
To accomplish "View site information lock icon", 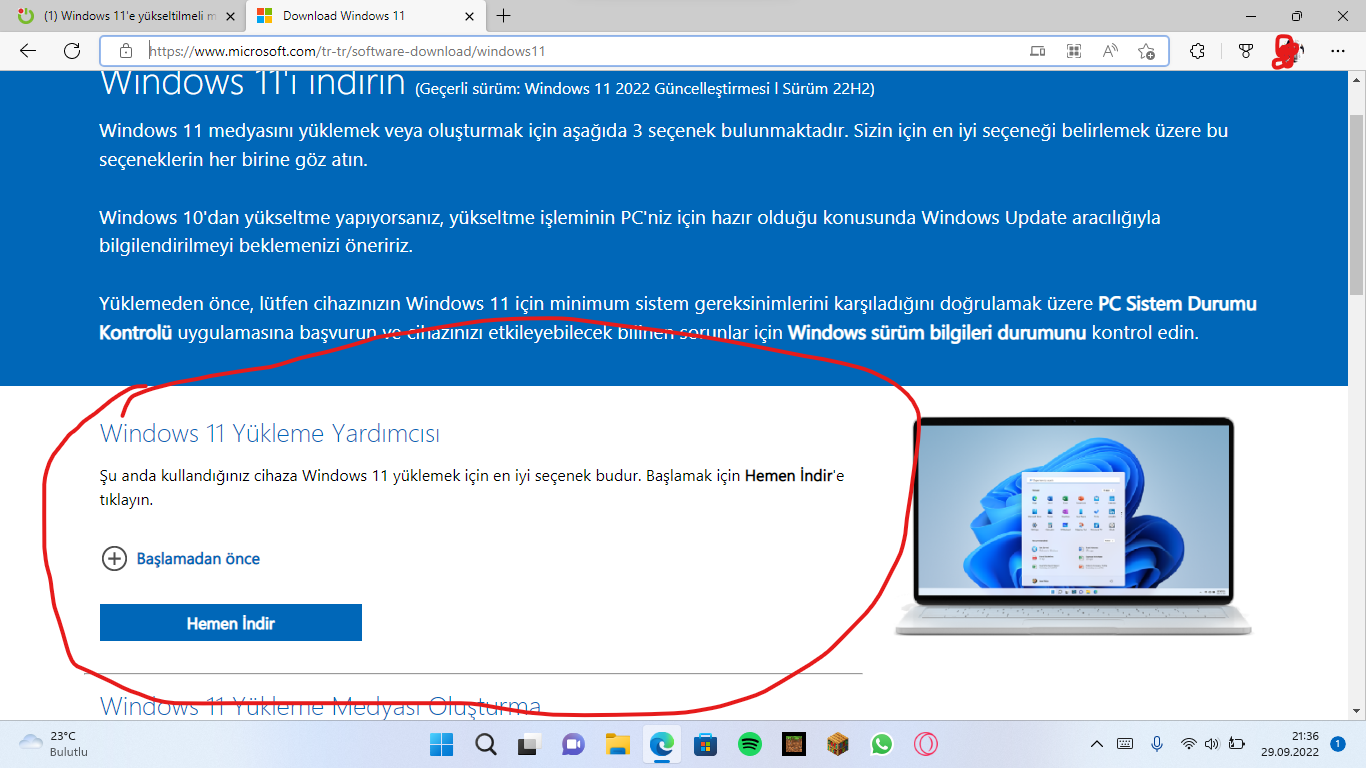I will click(126, 51).
